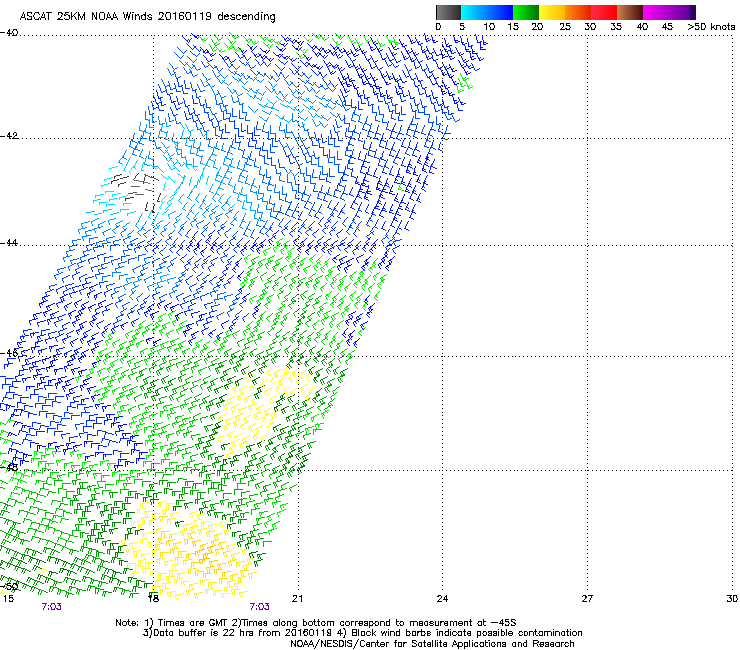The width and height of the screenshot is (740, 650).
Task: Click the cyan-to-blue 5-15 knots legend segment
Action: (x=487, y=12)
